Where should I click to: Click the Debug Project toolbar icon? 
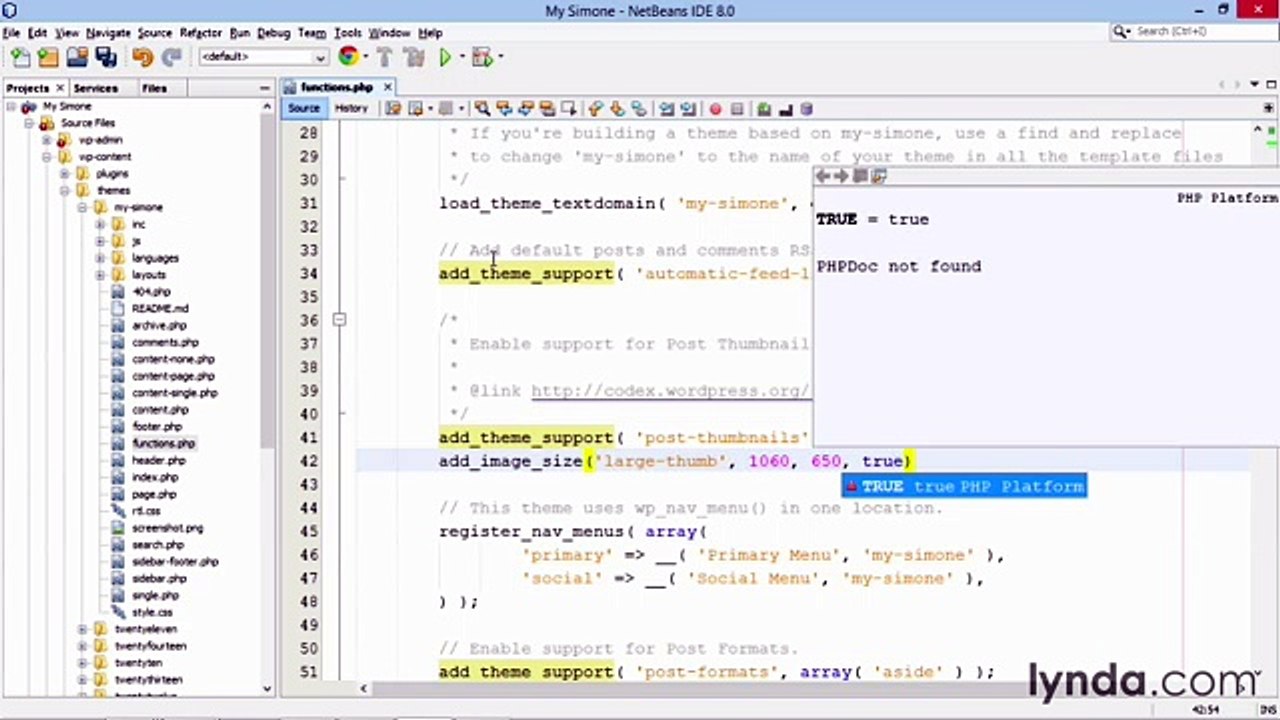coord(482,58)
